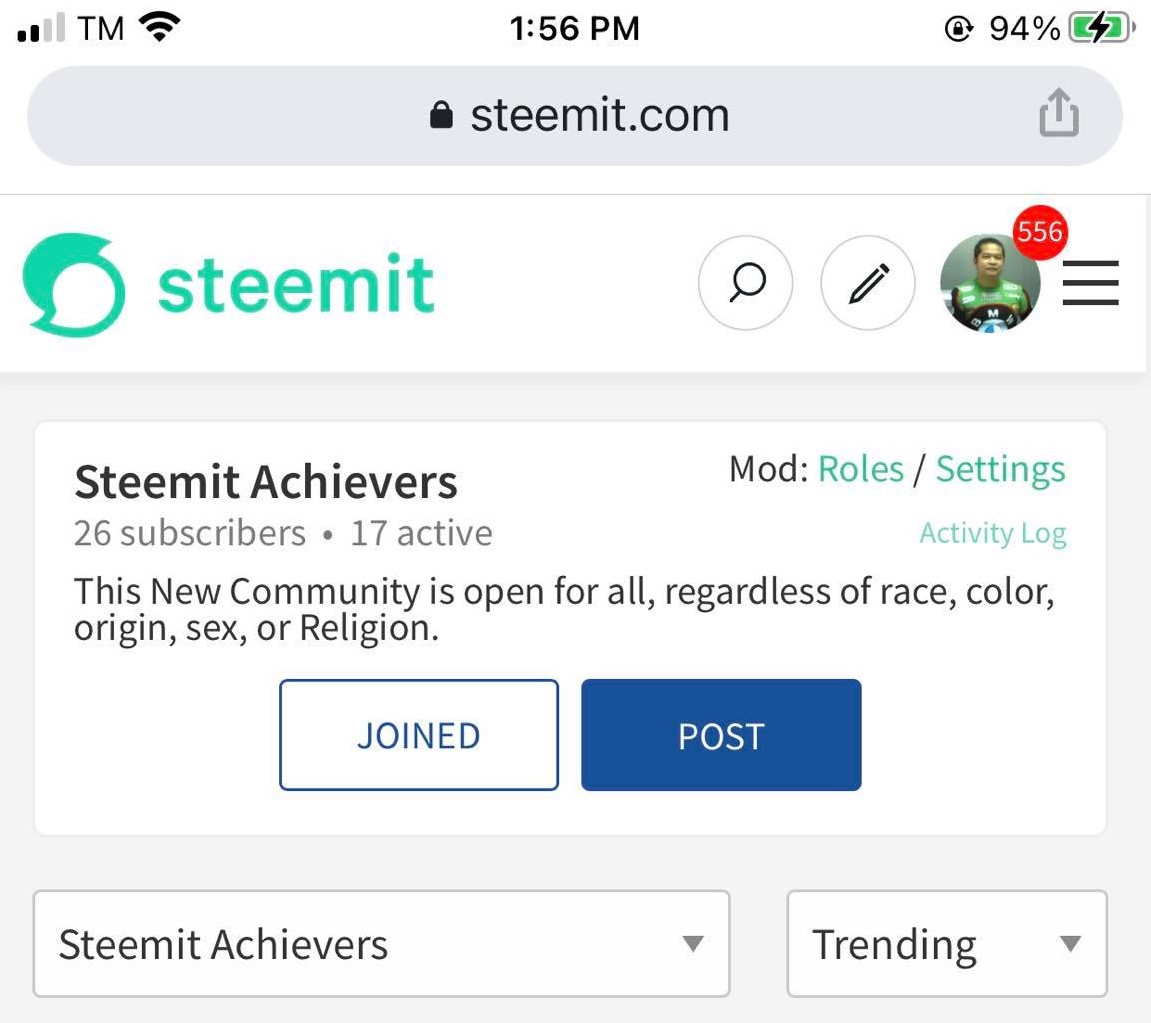This screenshot has height=1023, width=1151.
Task: View the Activity Log link
Action: tap(992, 533)
